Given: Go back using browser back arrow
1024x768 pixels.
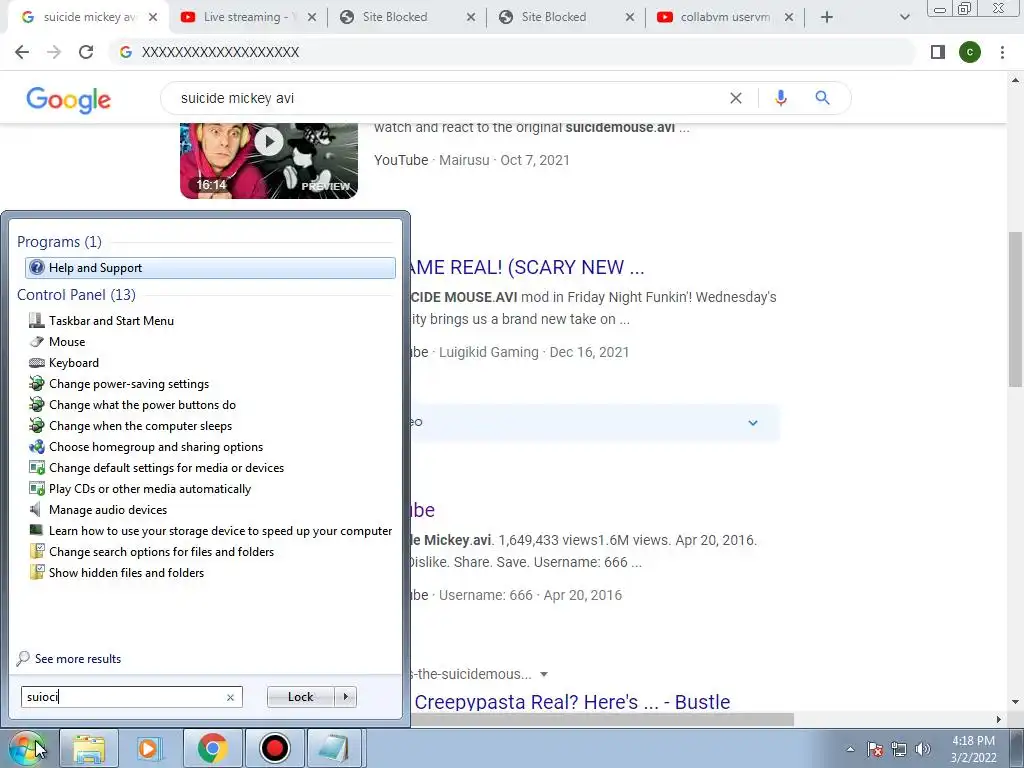Looking at the screenshot, I should (22, 52).
